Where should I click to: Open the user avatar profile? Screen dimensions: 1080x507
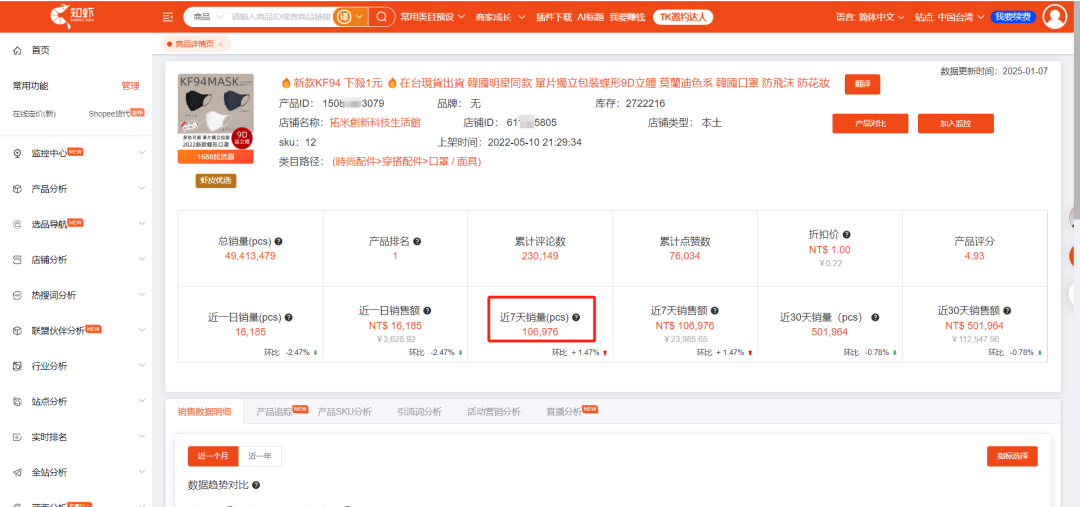pos(1055,17)
